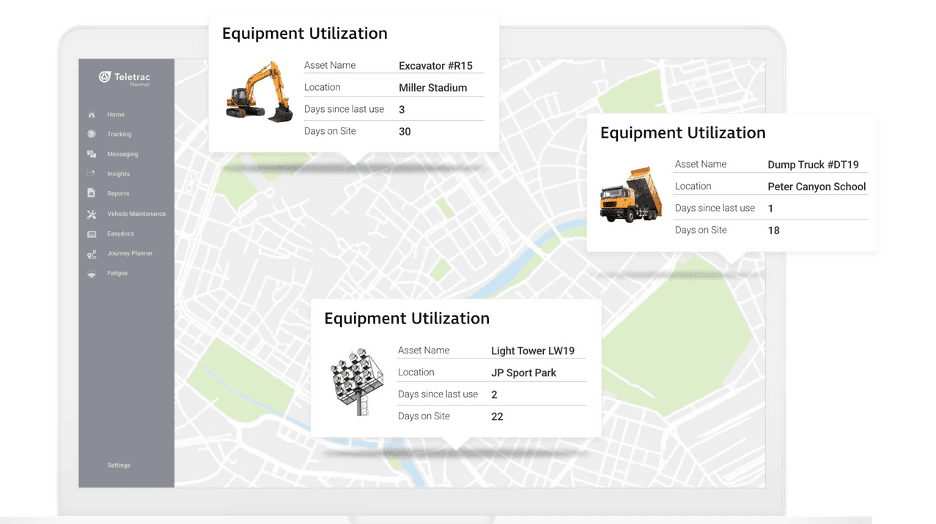Open the Reports document icon
The image size is (936, 524).
91,193
